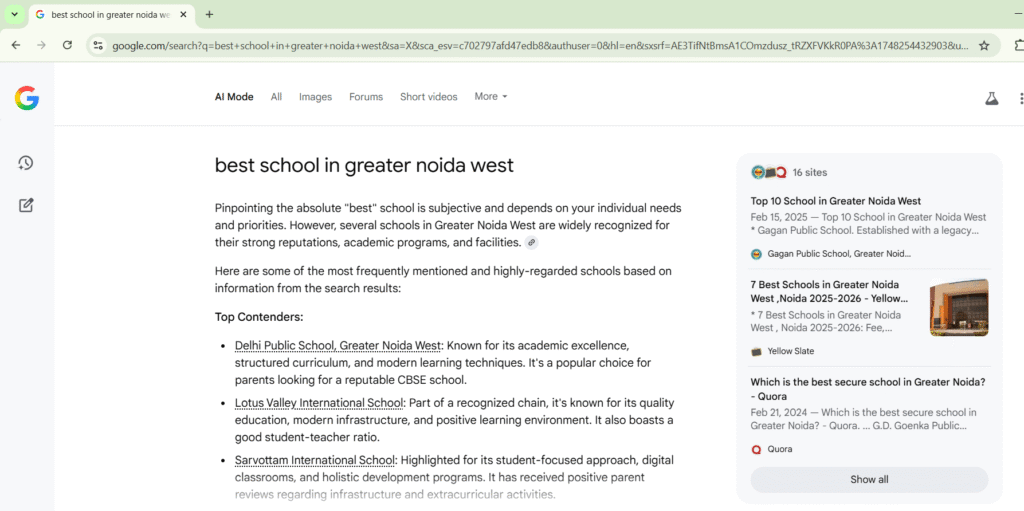The image size is (1024, 511).
Task: Click the 'Top Contenders:' heading
Action: (259, 318)
